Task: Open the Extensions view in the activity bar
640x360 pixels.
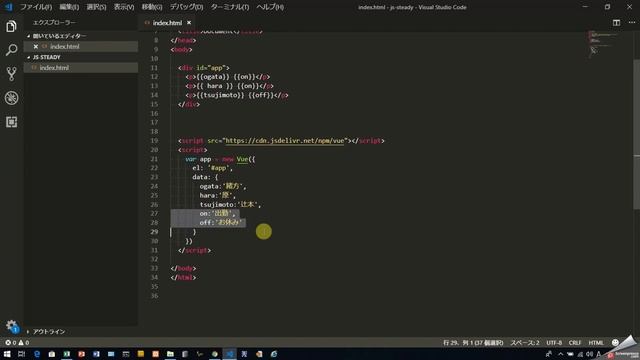Action: [11, 122]
